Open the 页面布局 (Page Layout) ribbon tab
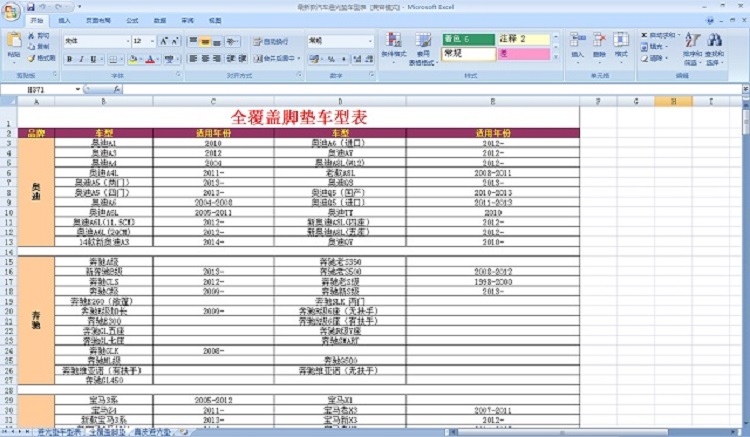The height and width of the screenshot is (437, 750). 98,21
